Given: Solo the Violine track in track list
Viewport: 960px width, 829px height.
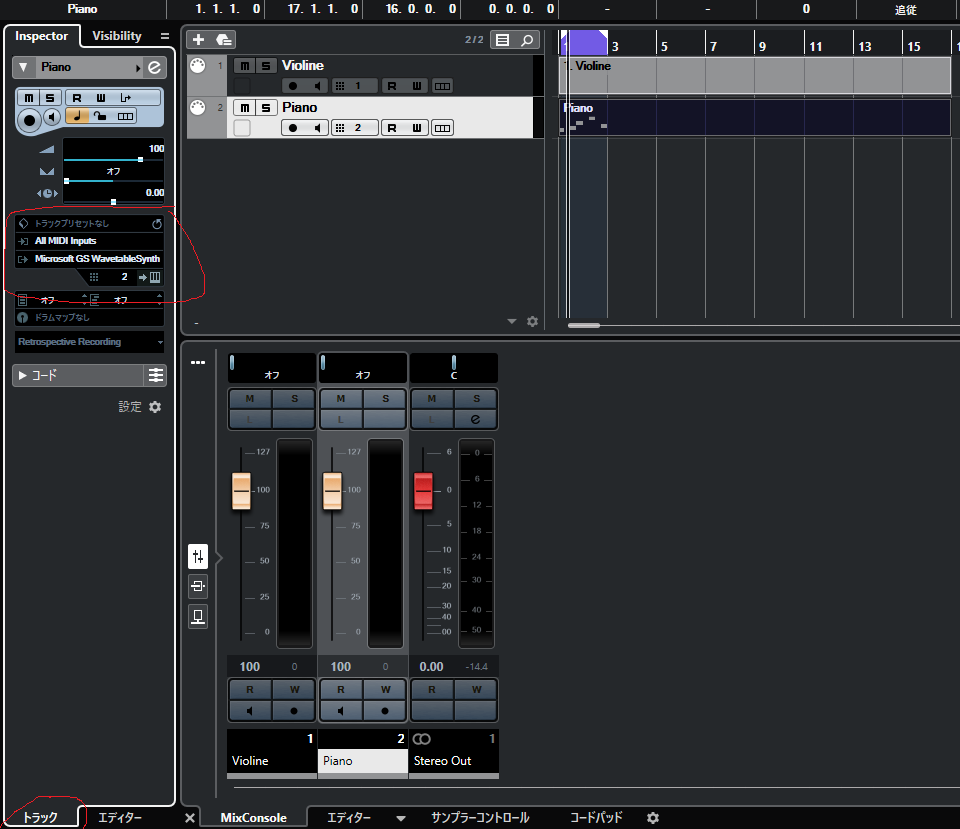Looking at the screenshot, I should point(266,66).
